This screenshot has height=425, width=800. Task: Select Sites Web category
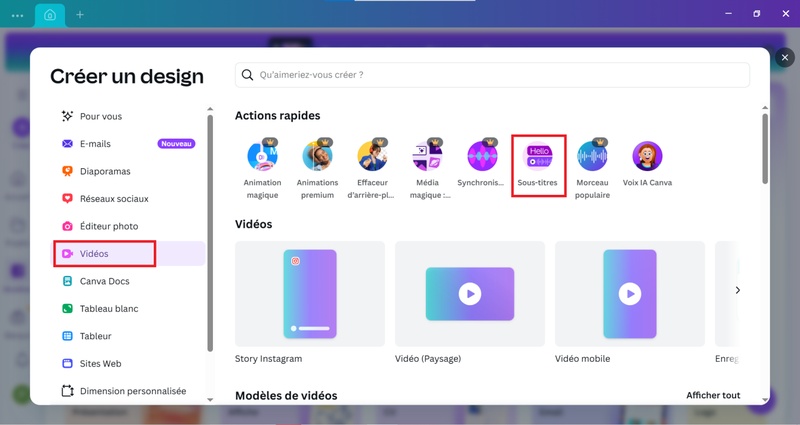[129, 364]
